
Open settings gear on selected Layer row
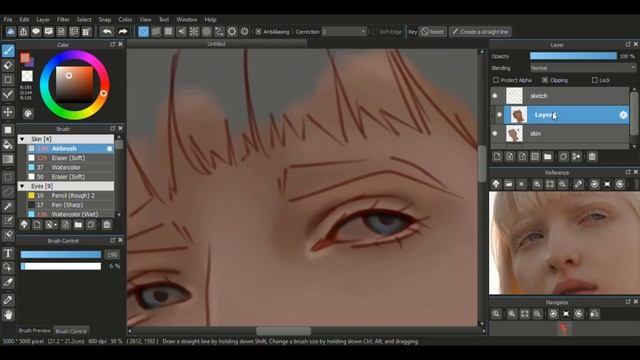pos(623,115)
